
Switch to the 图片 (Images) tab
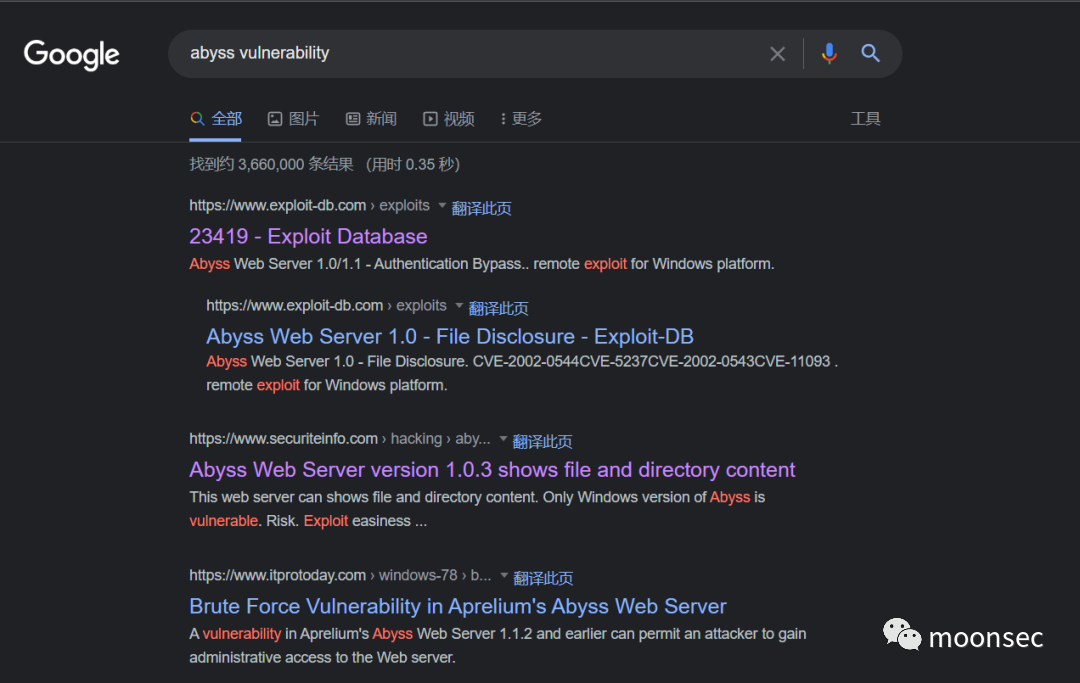[x=293, y=118]
